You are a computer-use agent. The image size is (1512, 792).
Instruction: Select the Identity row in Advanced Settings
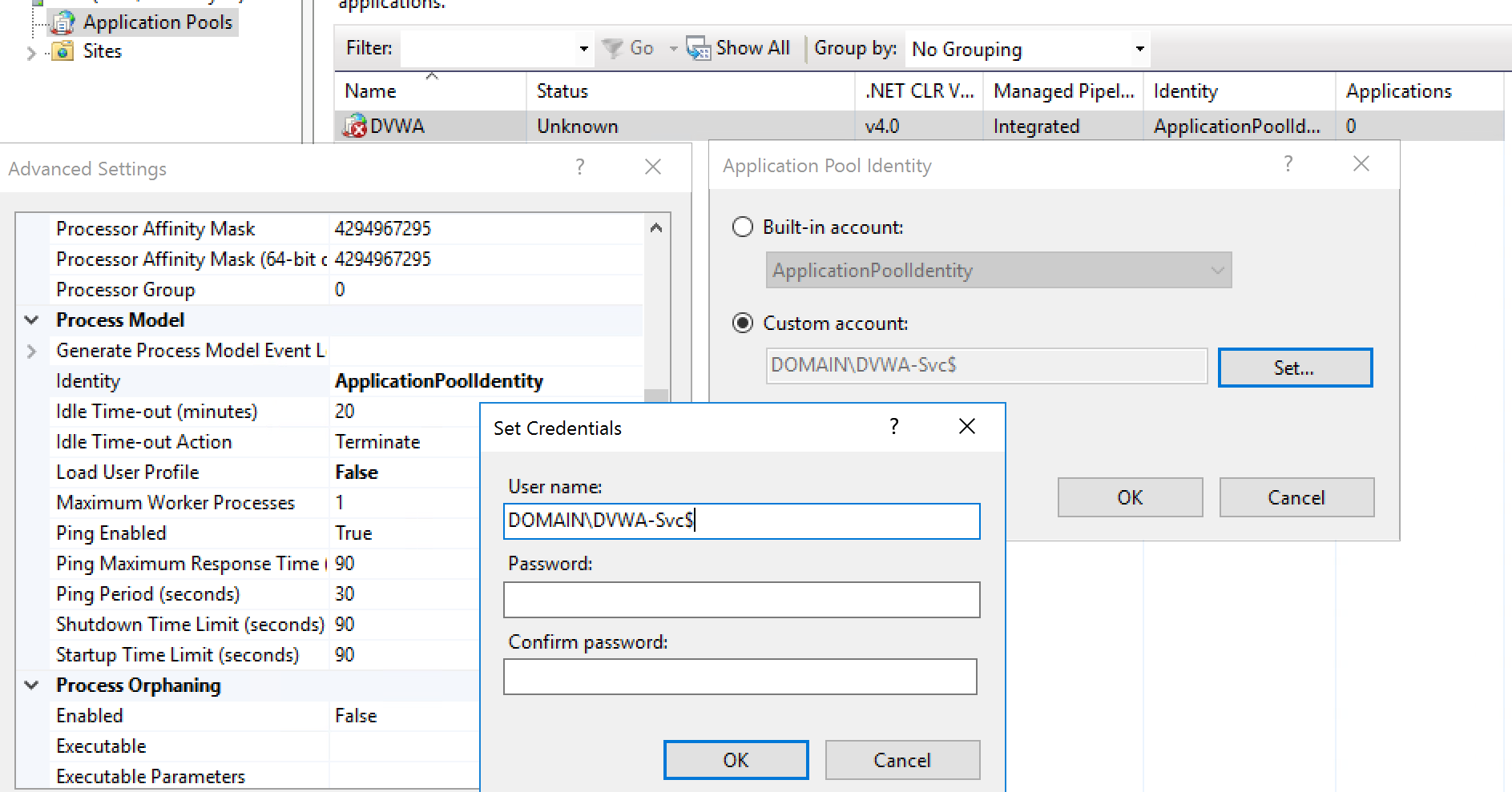(346, 381)
